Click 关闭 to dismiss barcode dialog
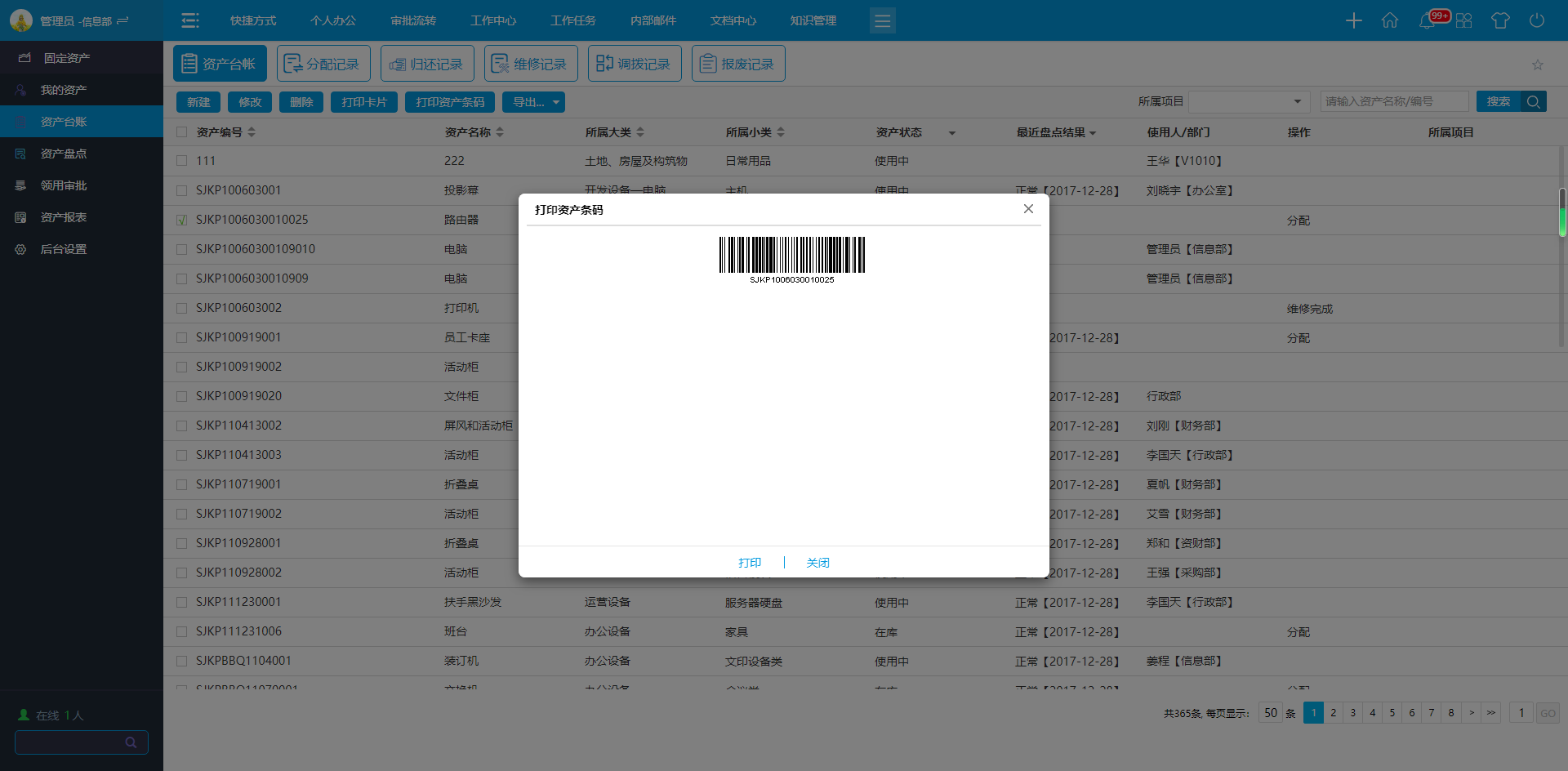1568x771 pixels. pyautogui.click(x=817, y=563)
